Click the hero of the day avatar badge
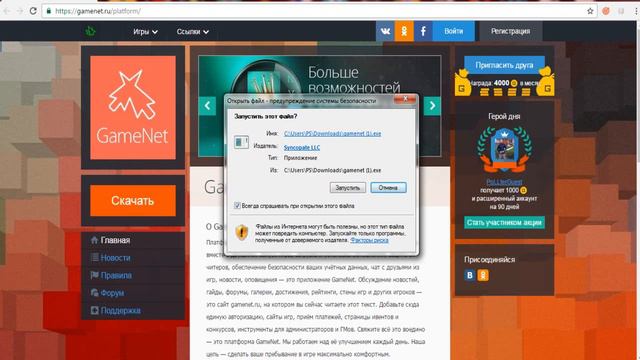 pos(504,150)
